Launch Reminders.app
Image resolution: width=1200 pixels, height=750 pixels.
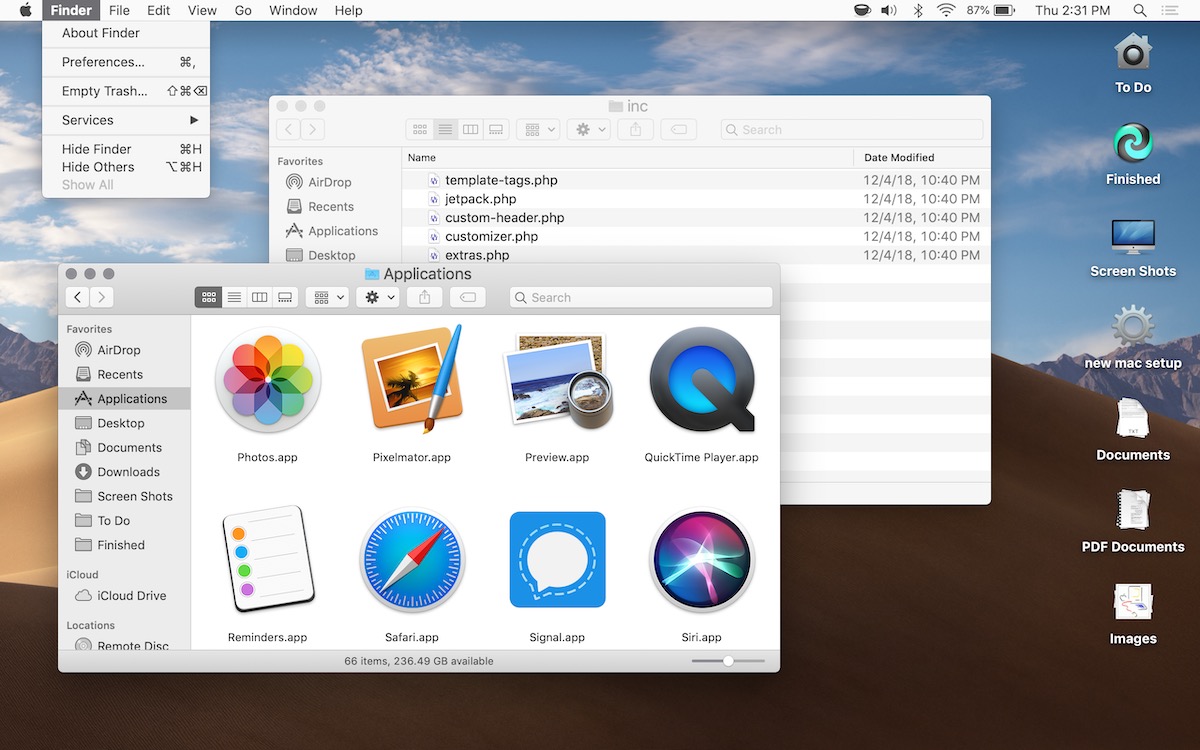point(267,560)
